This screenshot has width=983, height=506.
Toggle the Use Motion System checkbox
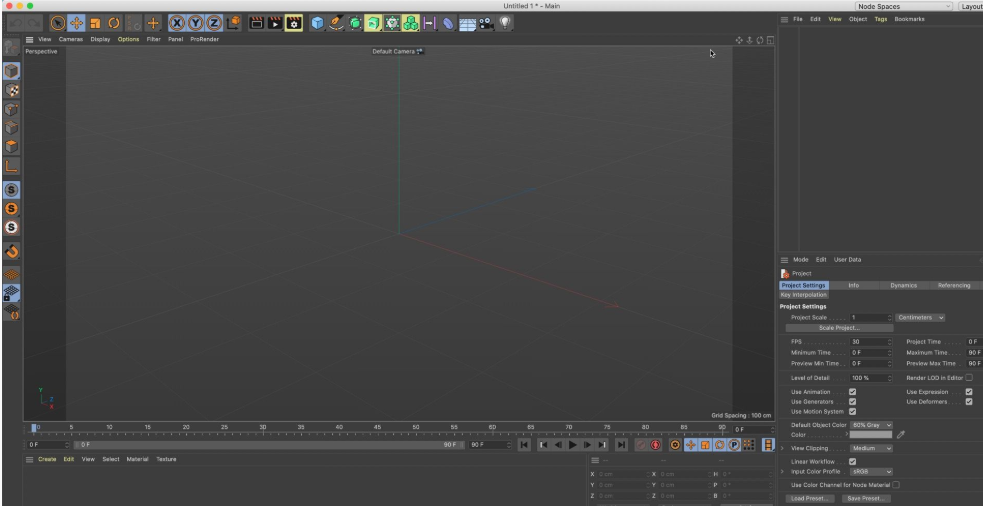tap(852, 412)
